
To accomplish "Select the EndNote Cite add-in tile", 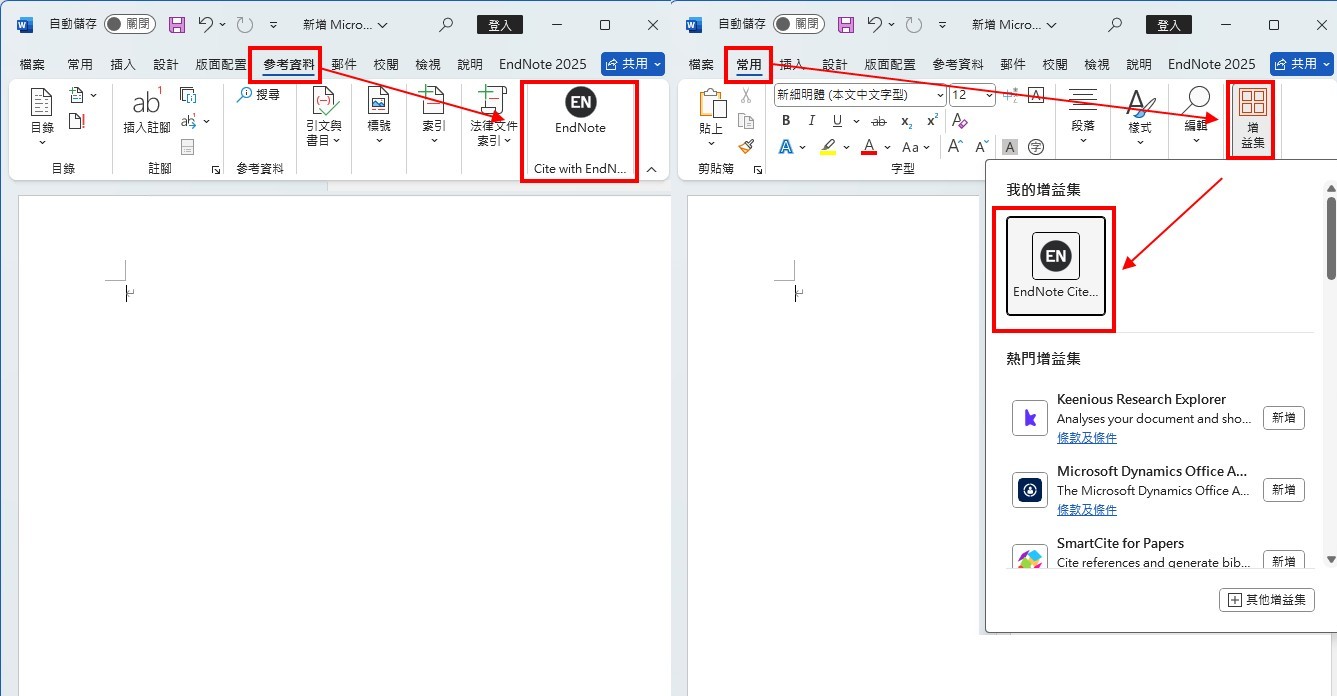I will 1055,265.
